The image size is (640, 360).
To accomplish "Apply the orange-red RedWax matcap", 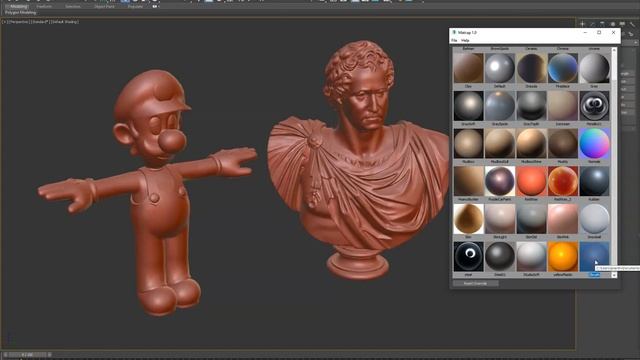I will point(531,181).
